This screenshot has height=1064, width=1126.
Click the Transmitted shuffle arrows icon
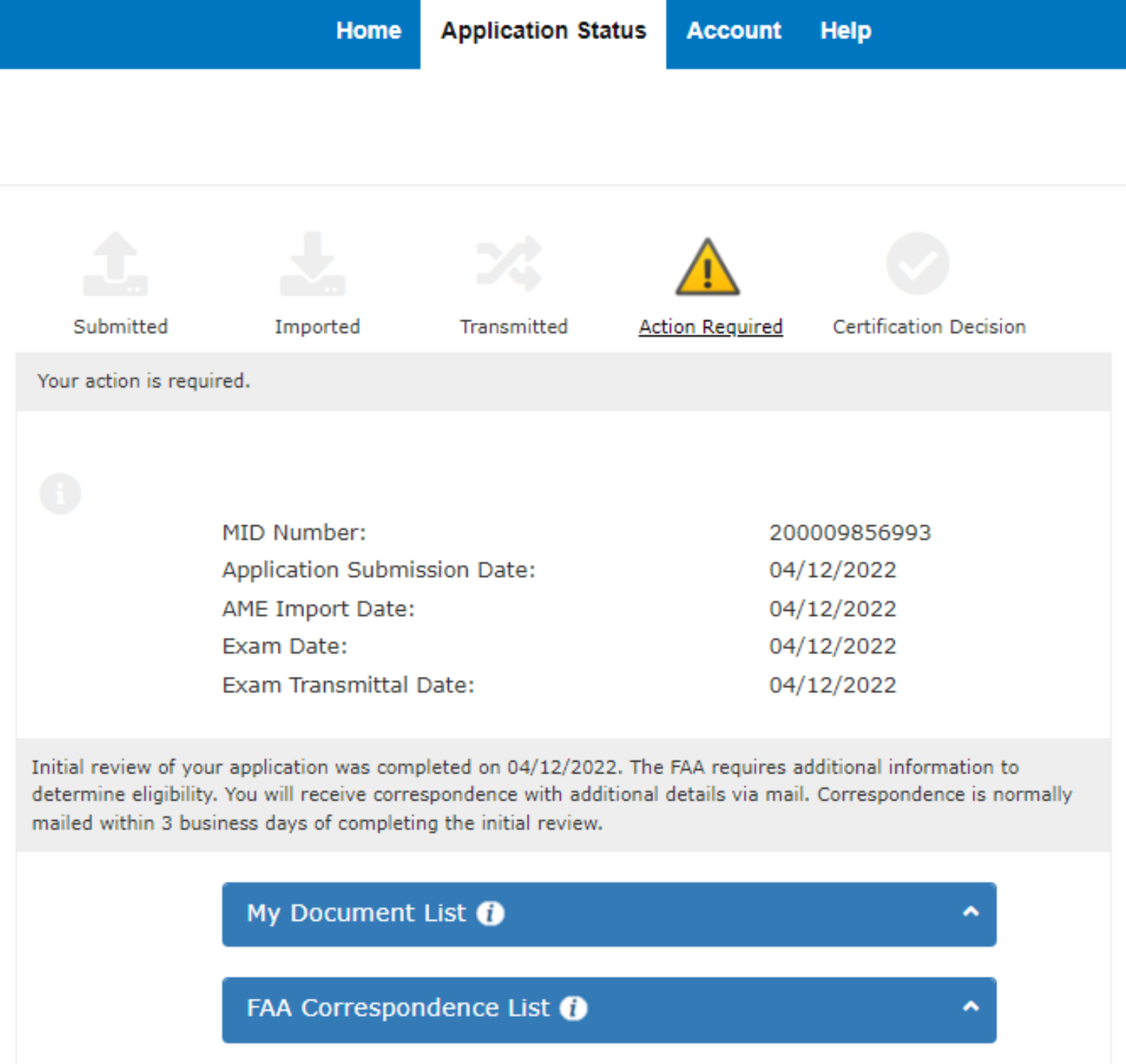[509, 264]
